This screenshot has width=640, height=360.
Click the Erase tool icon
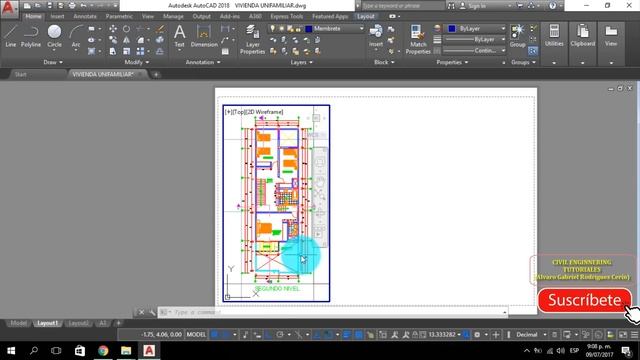tap(160, 29)
